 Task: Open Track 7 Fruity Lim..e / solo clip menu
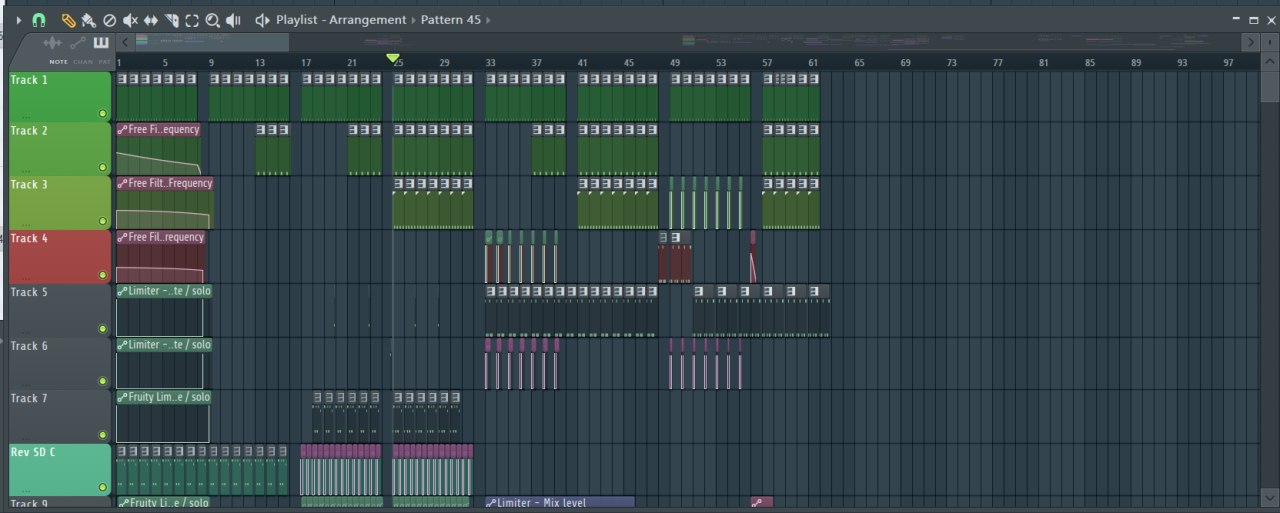click(122, 398)
